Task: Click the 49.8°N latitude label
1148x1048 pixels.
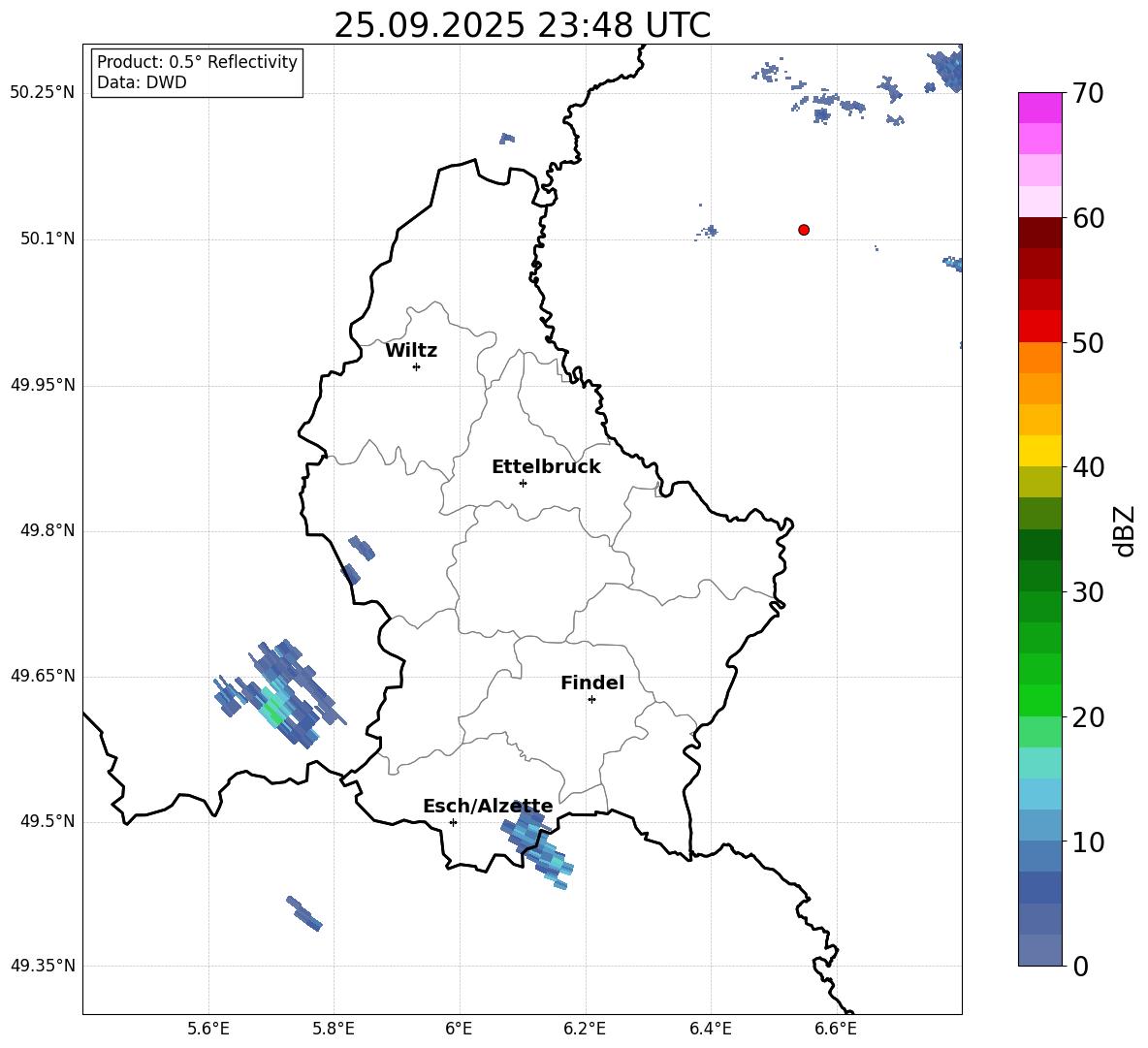Action: tap(48, 530)
